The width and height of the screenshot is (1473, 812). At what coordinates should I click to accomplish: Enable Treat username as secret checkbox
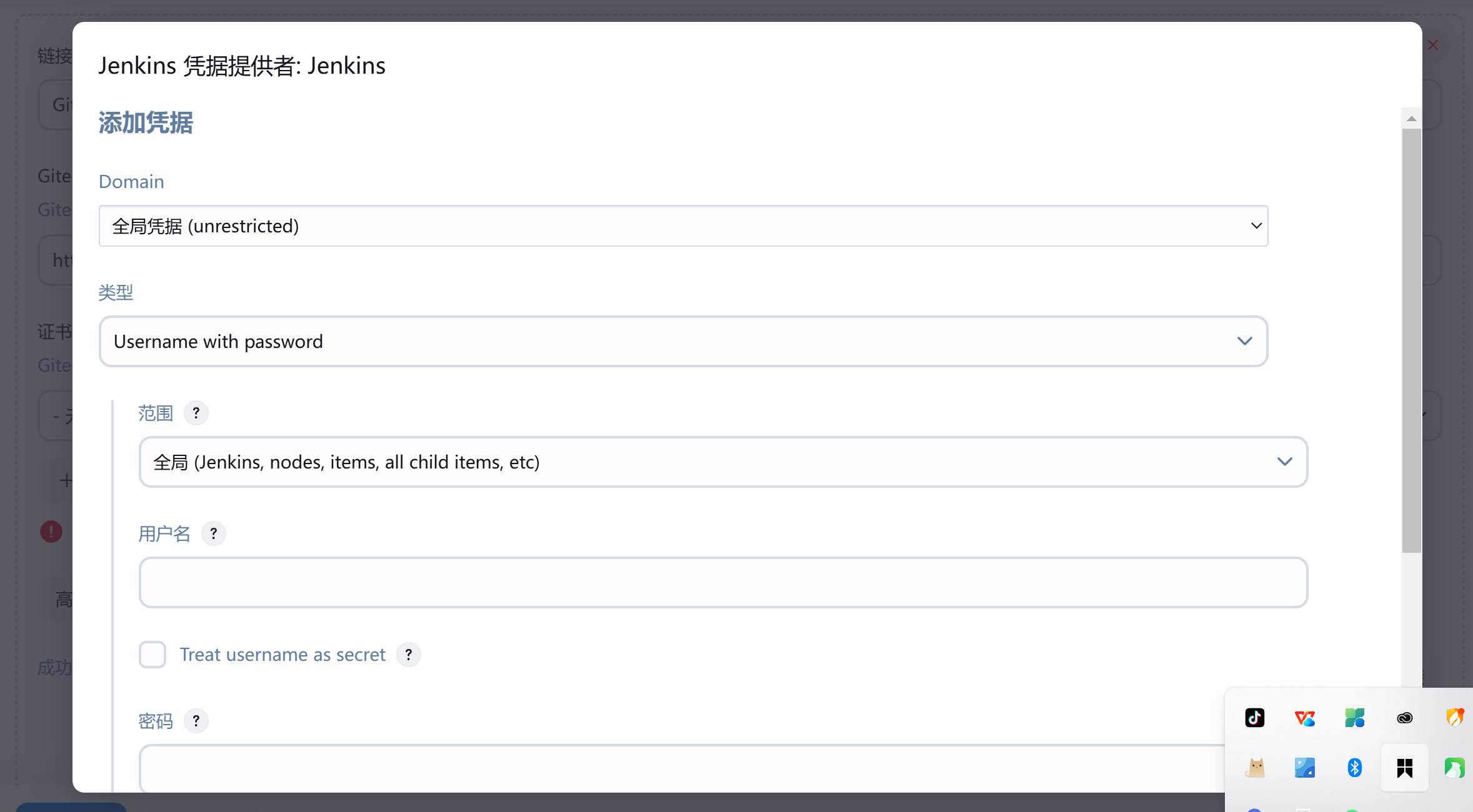[x=152, y=655]
